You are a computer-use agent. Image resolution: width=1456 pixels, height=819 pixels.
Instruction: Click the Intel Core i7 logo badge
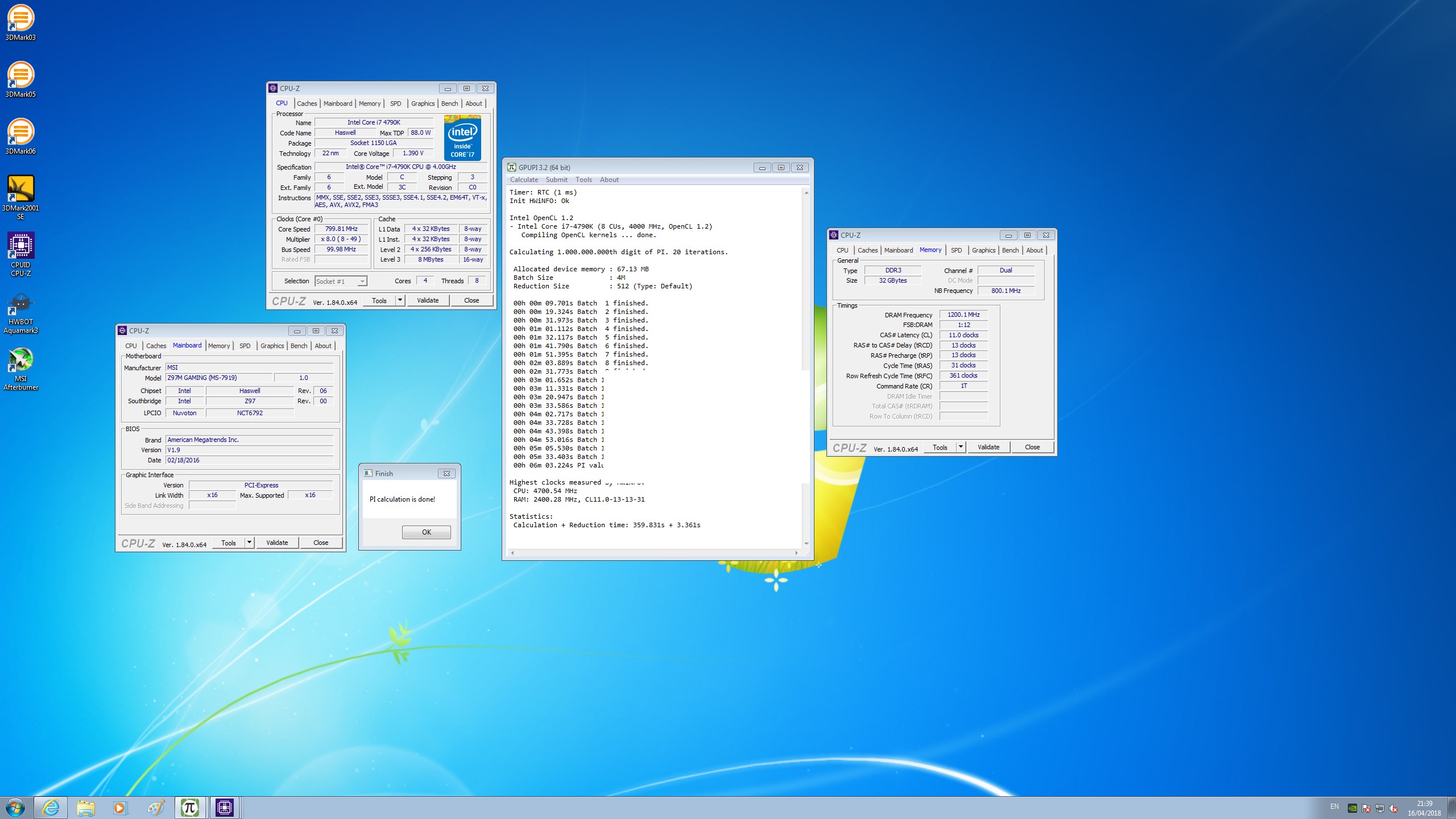coord(462,138)
